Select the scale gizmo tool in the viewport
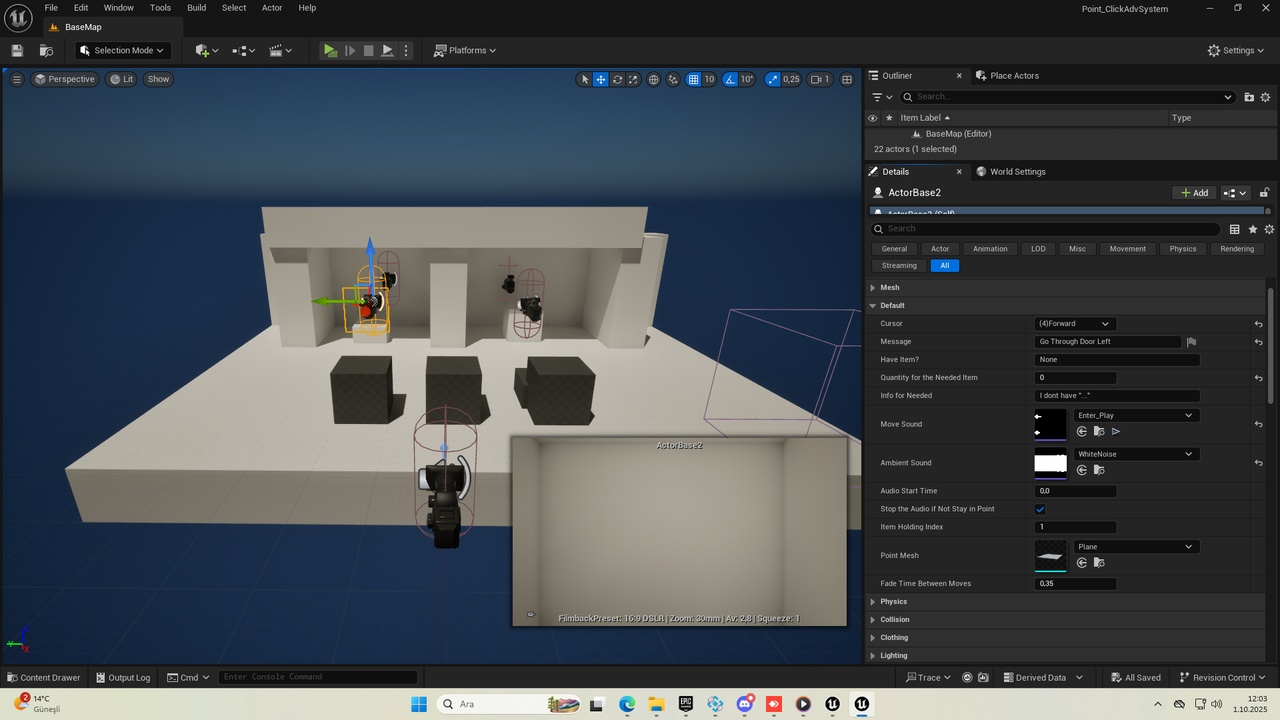Image resolution: width=1280 pixels, height=720 pixels. (633, 79)
